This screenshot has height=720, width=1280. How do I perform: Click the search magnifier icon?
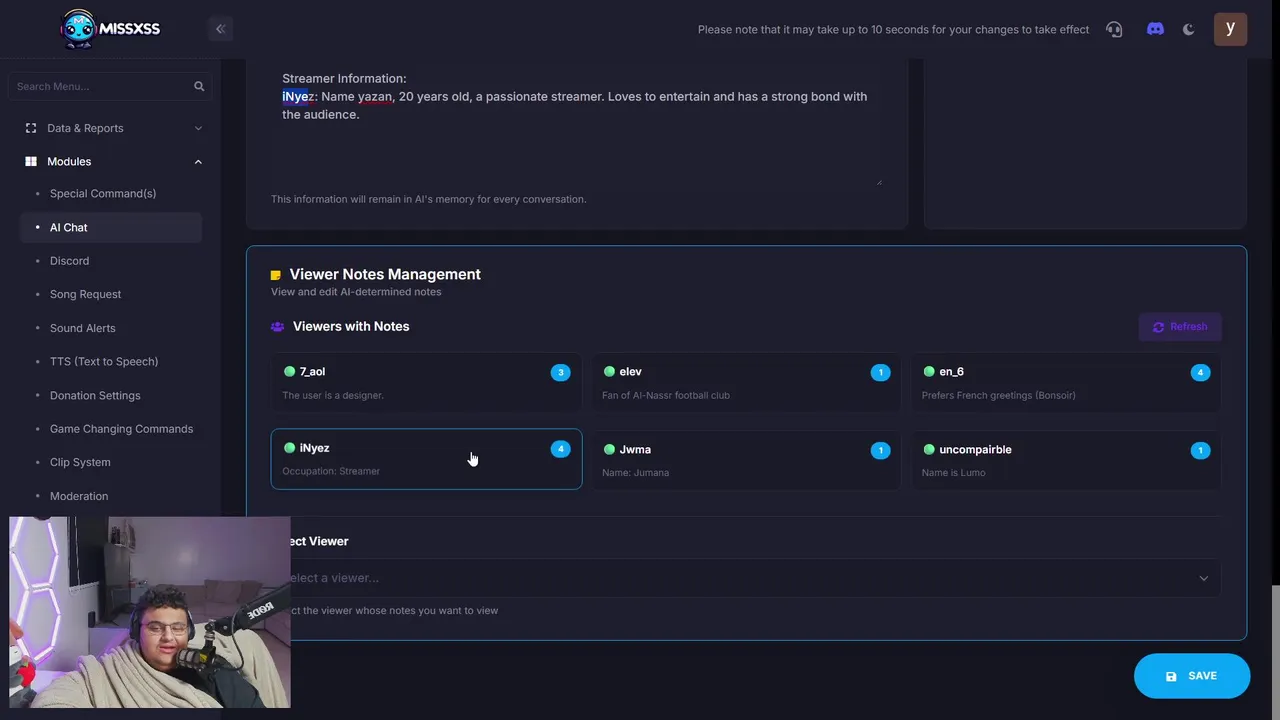199,86
